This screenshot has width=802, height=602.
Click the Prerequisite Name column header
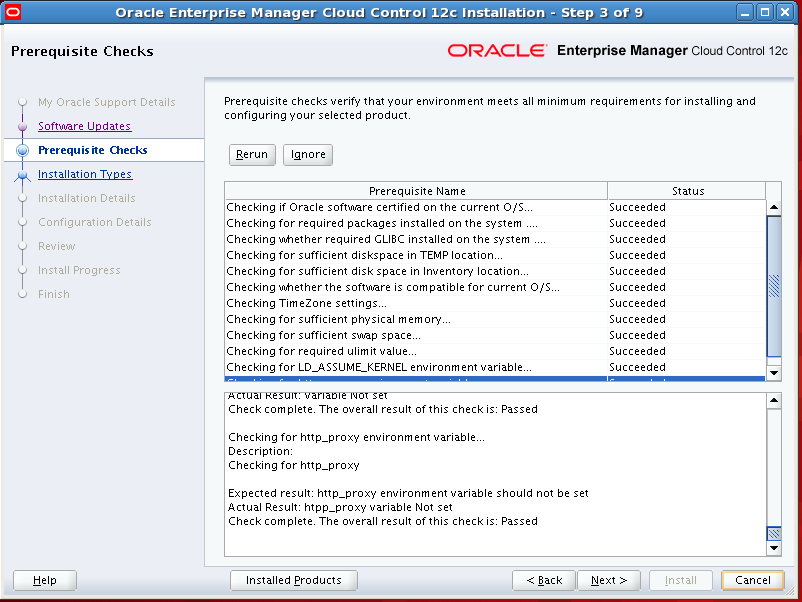coord(416,191)
